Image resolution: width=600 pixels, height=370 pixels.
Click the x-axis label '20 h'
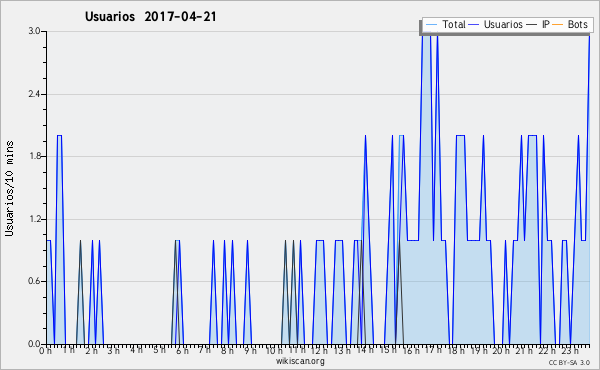501,350
